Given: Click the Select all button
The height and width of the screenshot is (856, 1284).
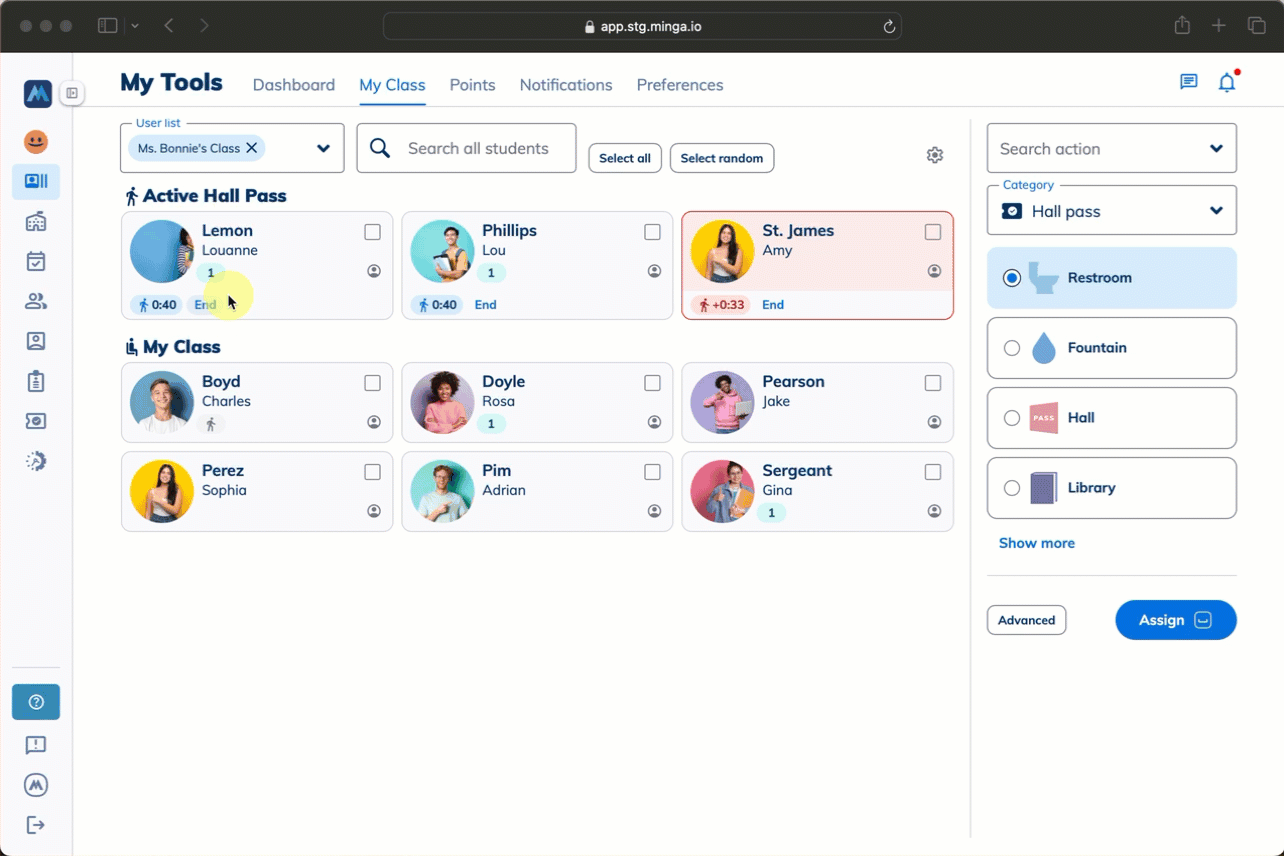Looking at the screenshot, I should pos(625,158).
